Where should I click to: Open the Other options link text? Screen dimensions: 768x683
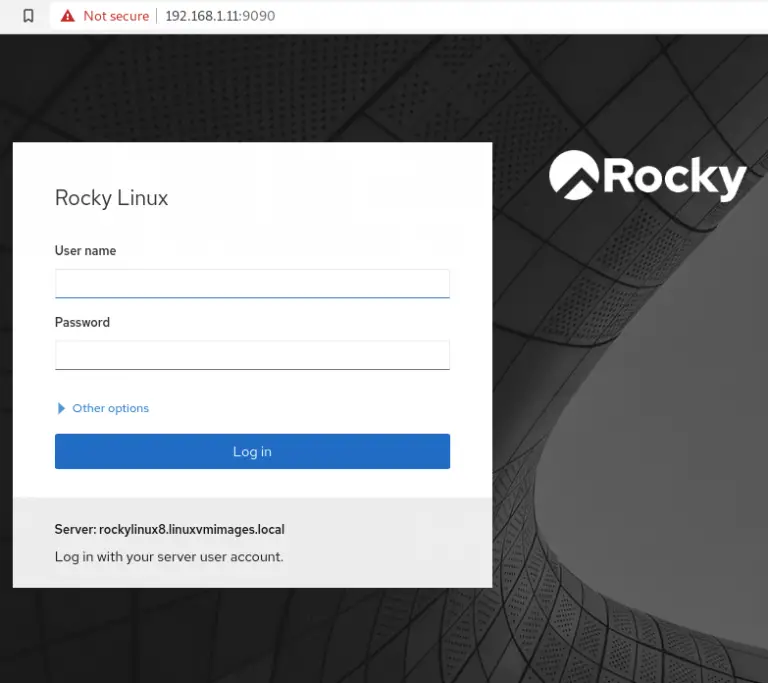point(110,408)
